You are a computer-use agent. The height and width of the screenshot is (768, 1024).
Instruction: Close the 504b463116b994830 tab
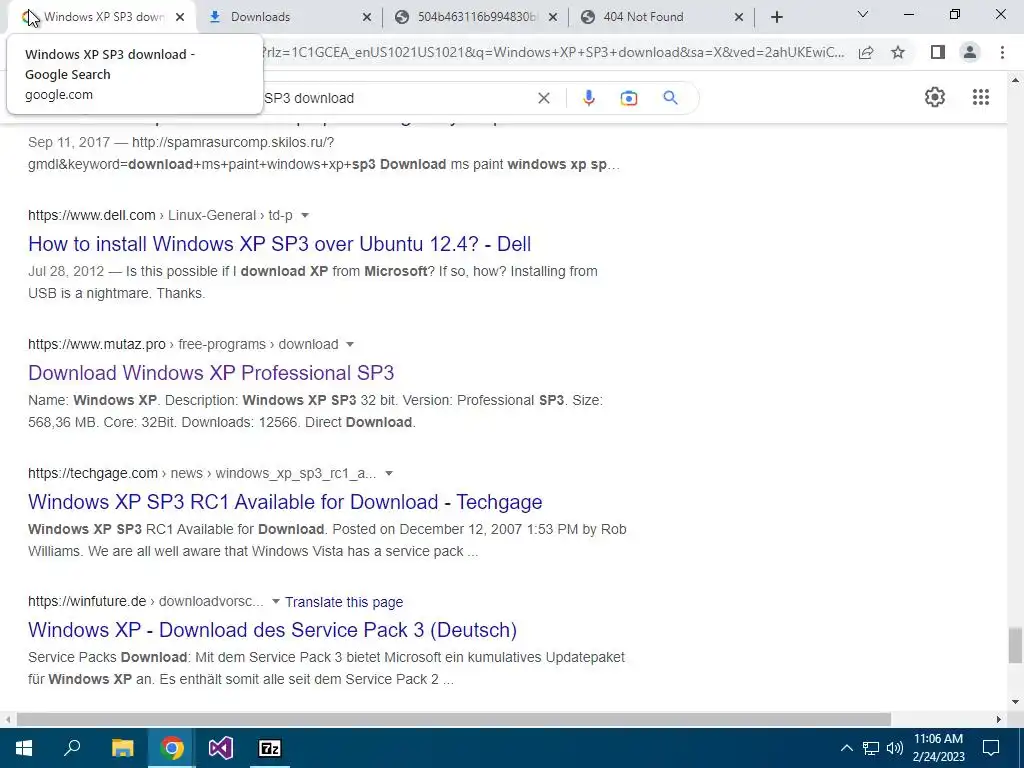[552, 17]
